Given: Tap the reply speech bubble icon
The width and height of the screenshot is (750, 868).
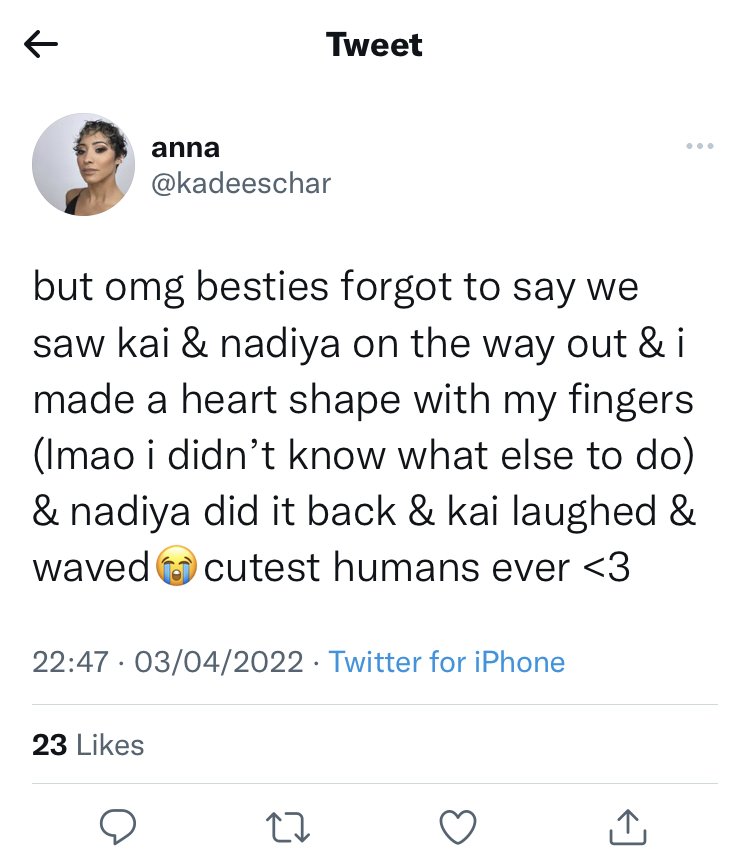Looking at the screenshot, I should (118, 827).
